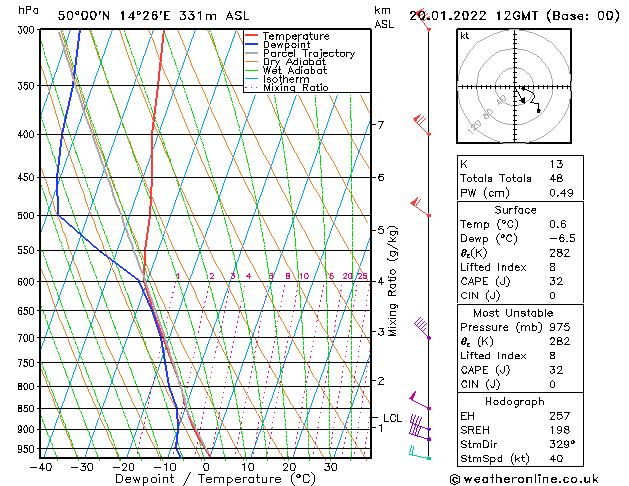Click the green surface wind barb
Viewport: 629px width, 486px height.
point(420,452)
